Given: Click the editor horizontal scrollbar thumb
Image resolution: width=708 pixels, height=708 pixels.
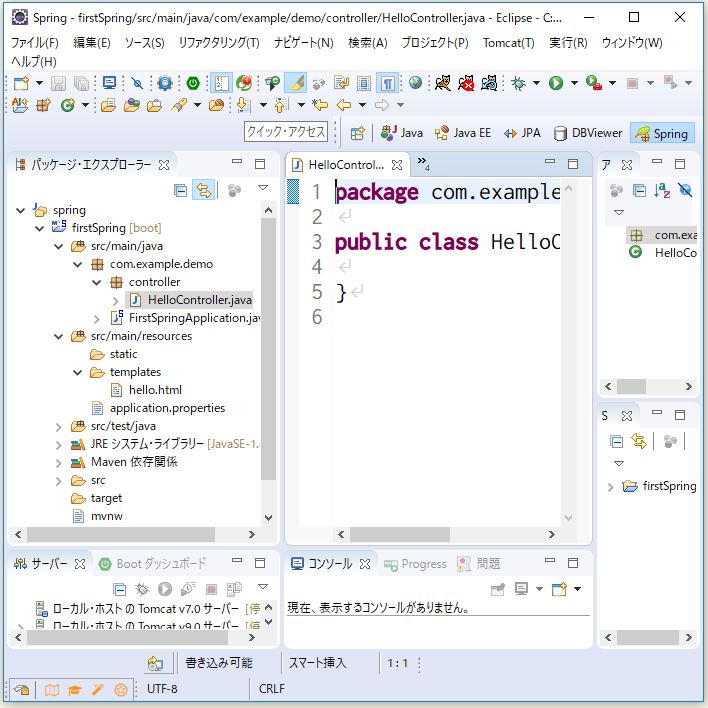Looking at the screenshot, I should coord(400,535).
